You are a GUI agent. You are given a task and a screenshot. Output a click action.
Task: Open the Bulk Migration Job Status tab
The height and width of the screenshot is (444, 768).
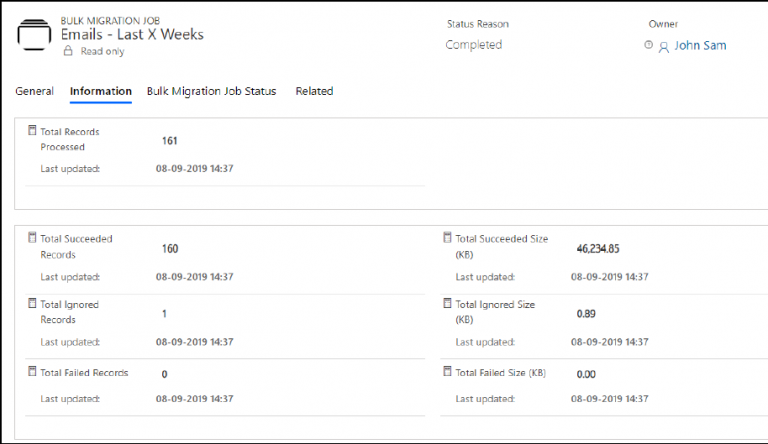pyautogui.click(x=211, y=91)
